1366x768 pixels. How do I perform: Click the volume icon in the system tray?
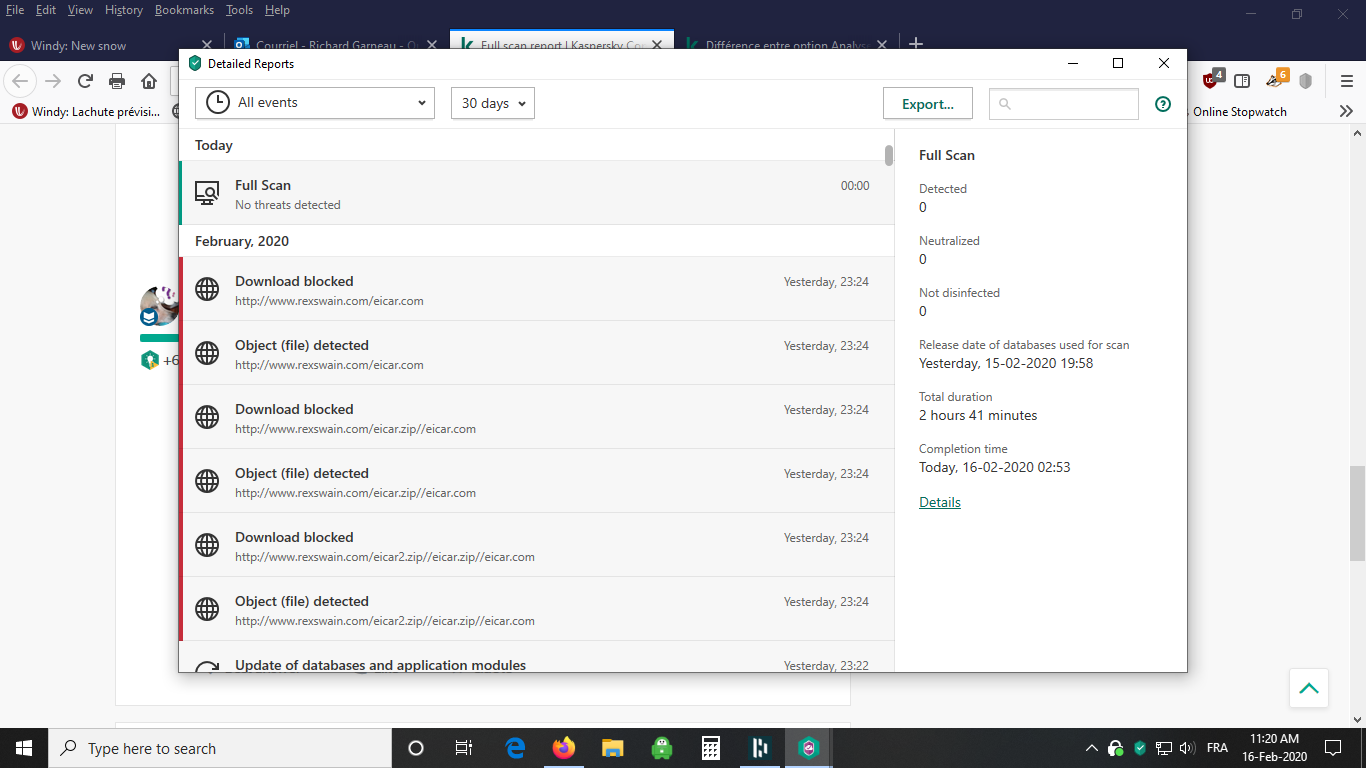[x=1187, y=748]
